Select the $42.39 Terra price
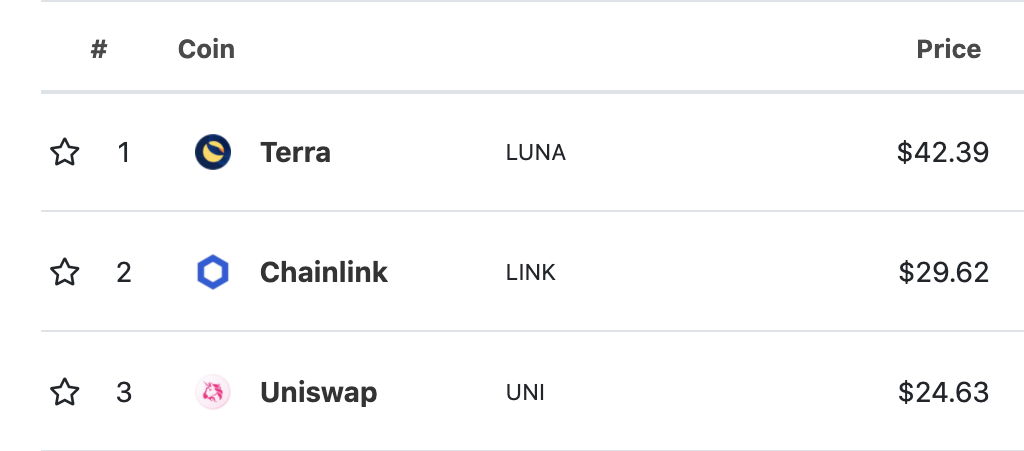This screenshot has height=451, width=1024. coord(943,153)
